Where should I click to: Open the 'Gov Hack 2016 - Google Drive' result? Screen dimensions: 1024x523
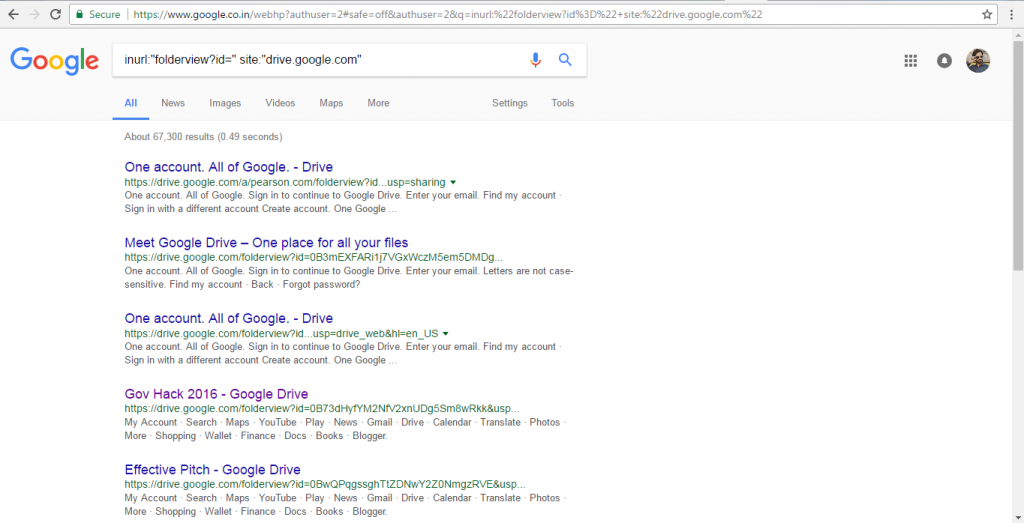[x=216, y=394]
